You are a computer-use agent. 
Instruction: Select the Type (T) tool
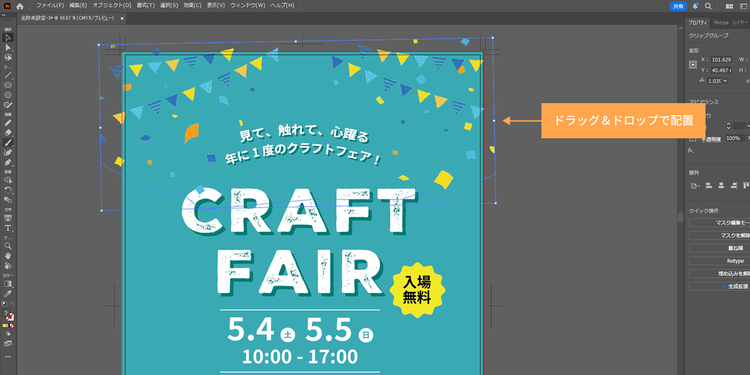(x=8, y=228)
